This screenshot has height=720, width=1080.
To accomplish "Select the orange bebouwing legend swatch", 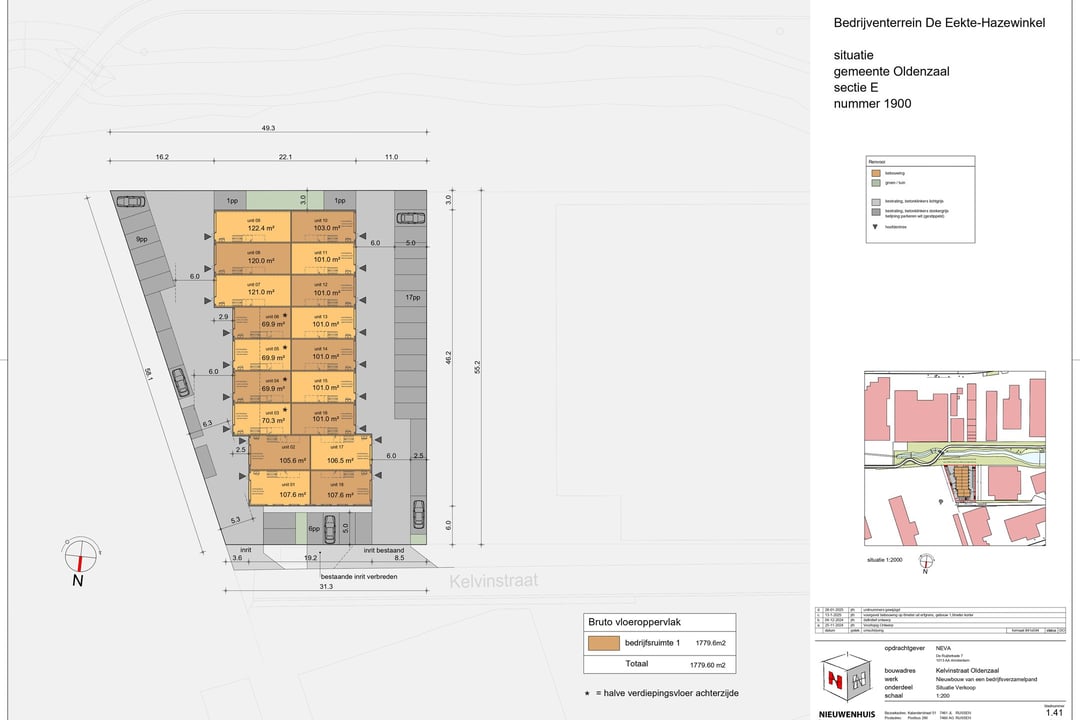I will click(875, 174).
